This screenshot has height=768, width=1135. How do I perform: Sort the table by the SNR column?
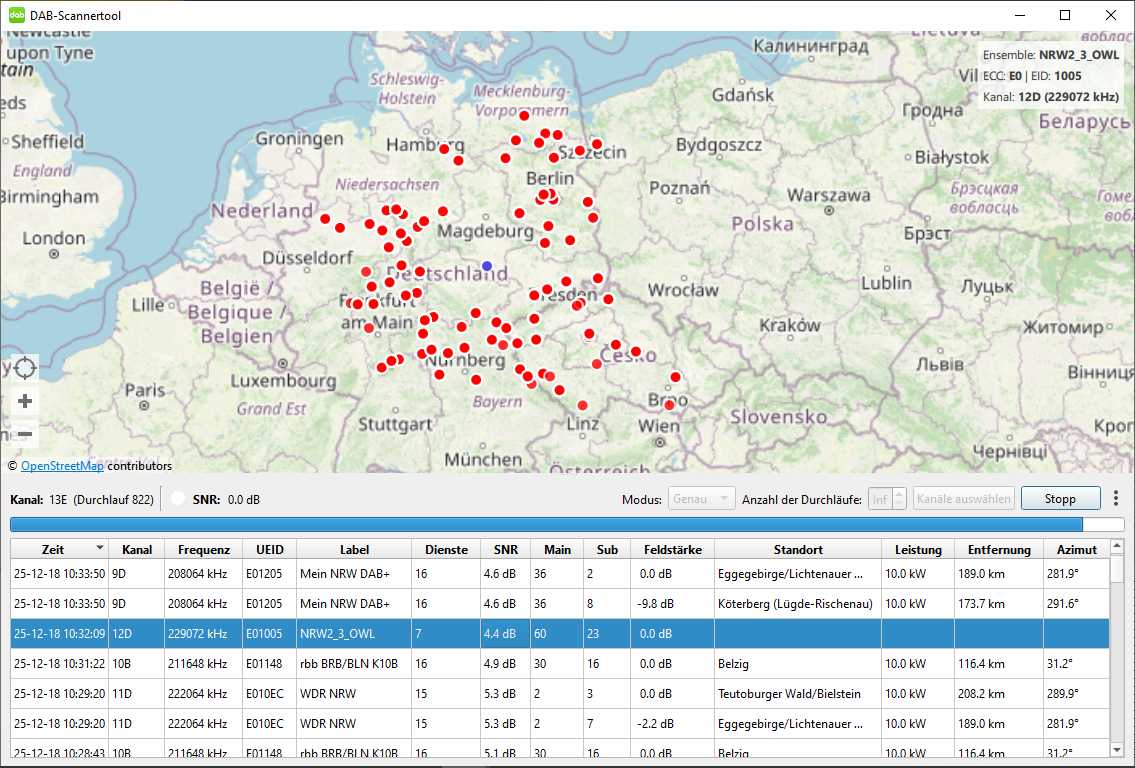coord(506,549)
